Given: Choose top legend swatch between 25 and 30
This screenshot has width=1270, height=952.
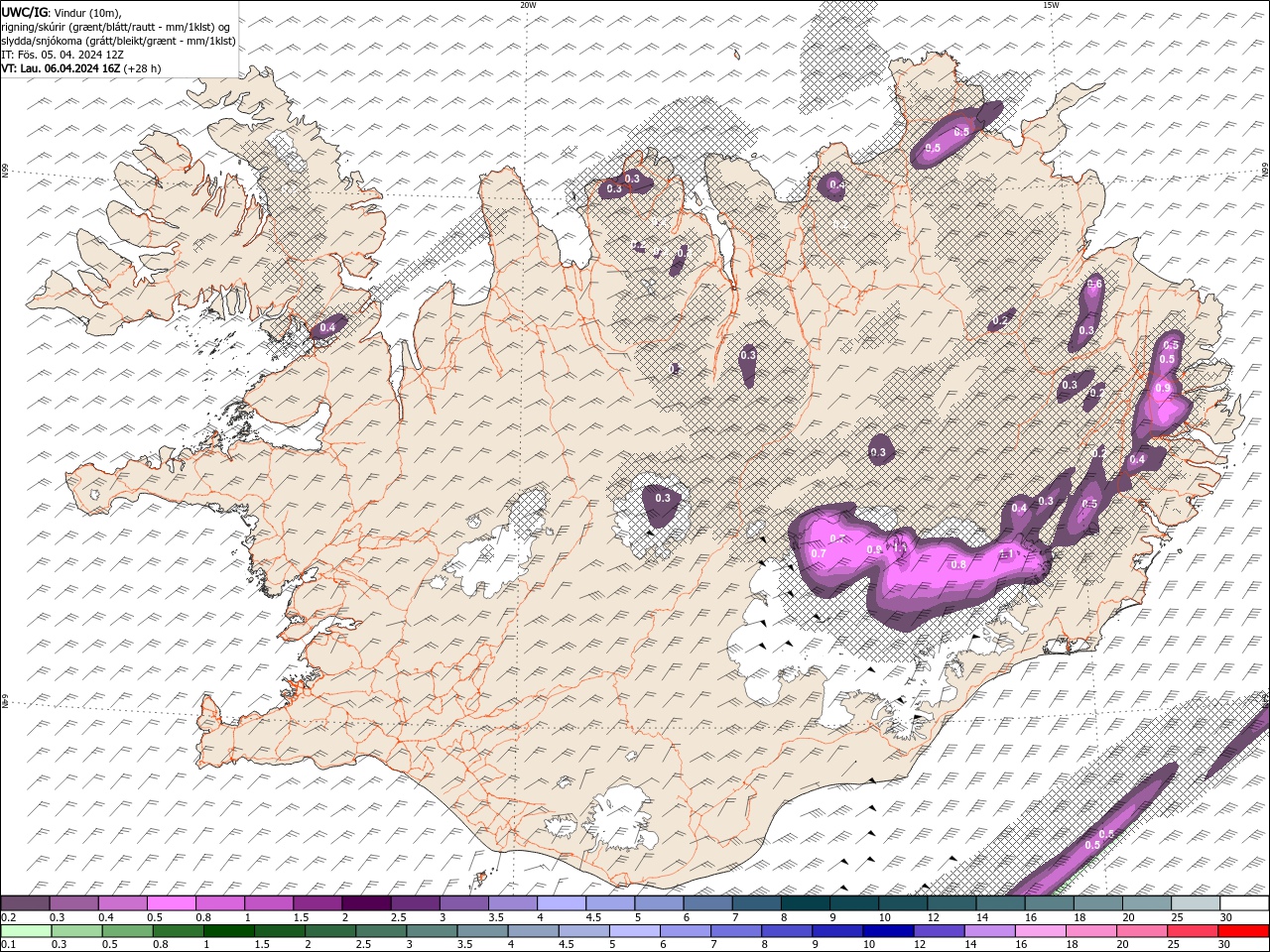Looking at the screenshot, I should [x=1195, y=903].
